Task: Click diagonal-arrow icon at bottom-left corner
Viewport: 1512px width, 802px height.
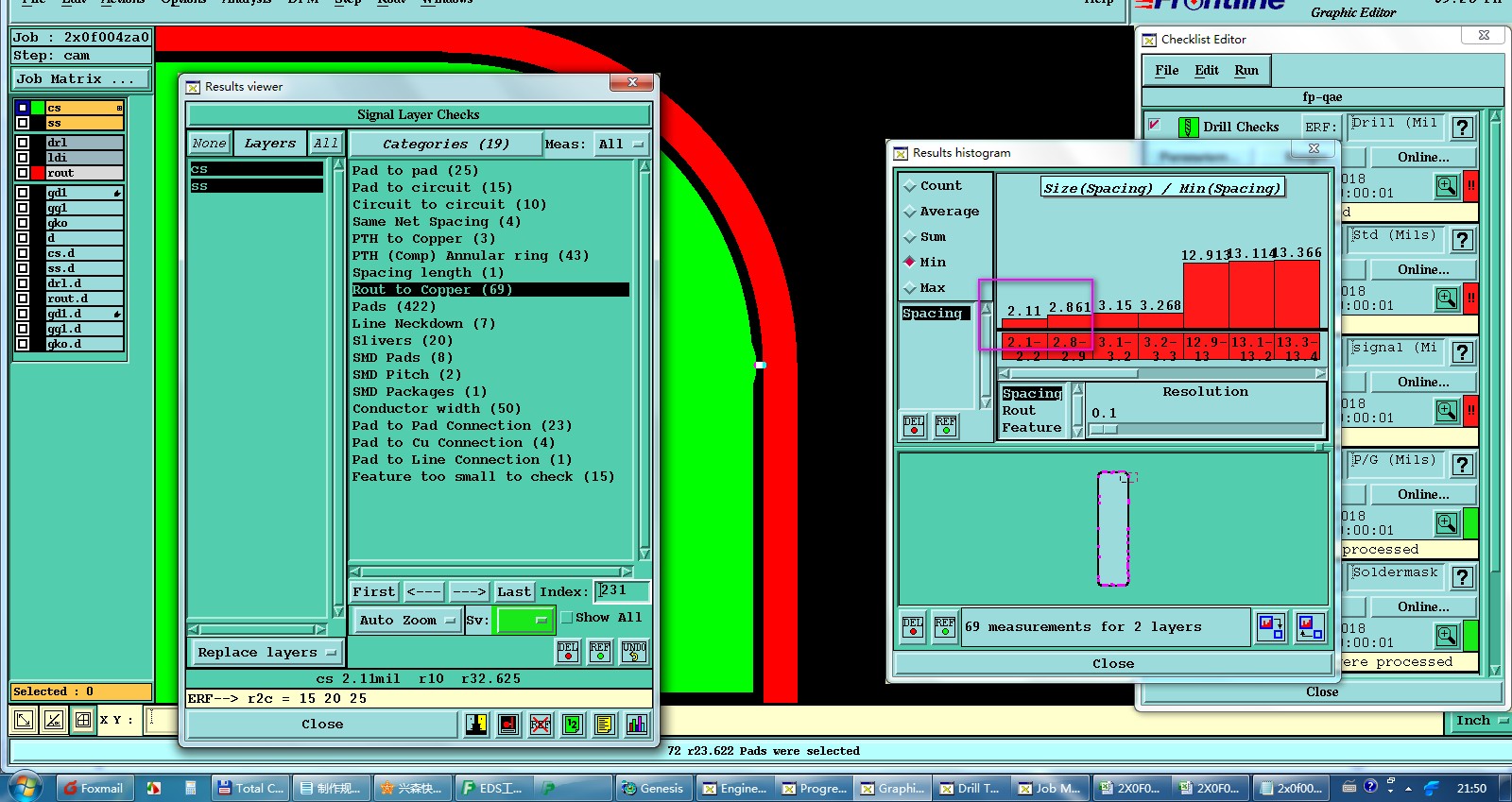Action: pyautogui.click(x=24, y=720)
